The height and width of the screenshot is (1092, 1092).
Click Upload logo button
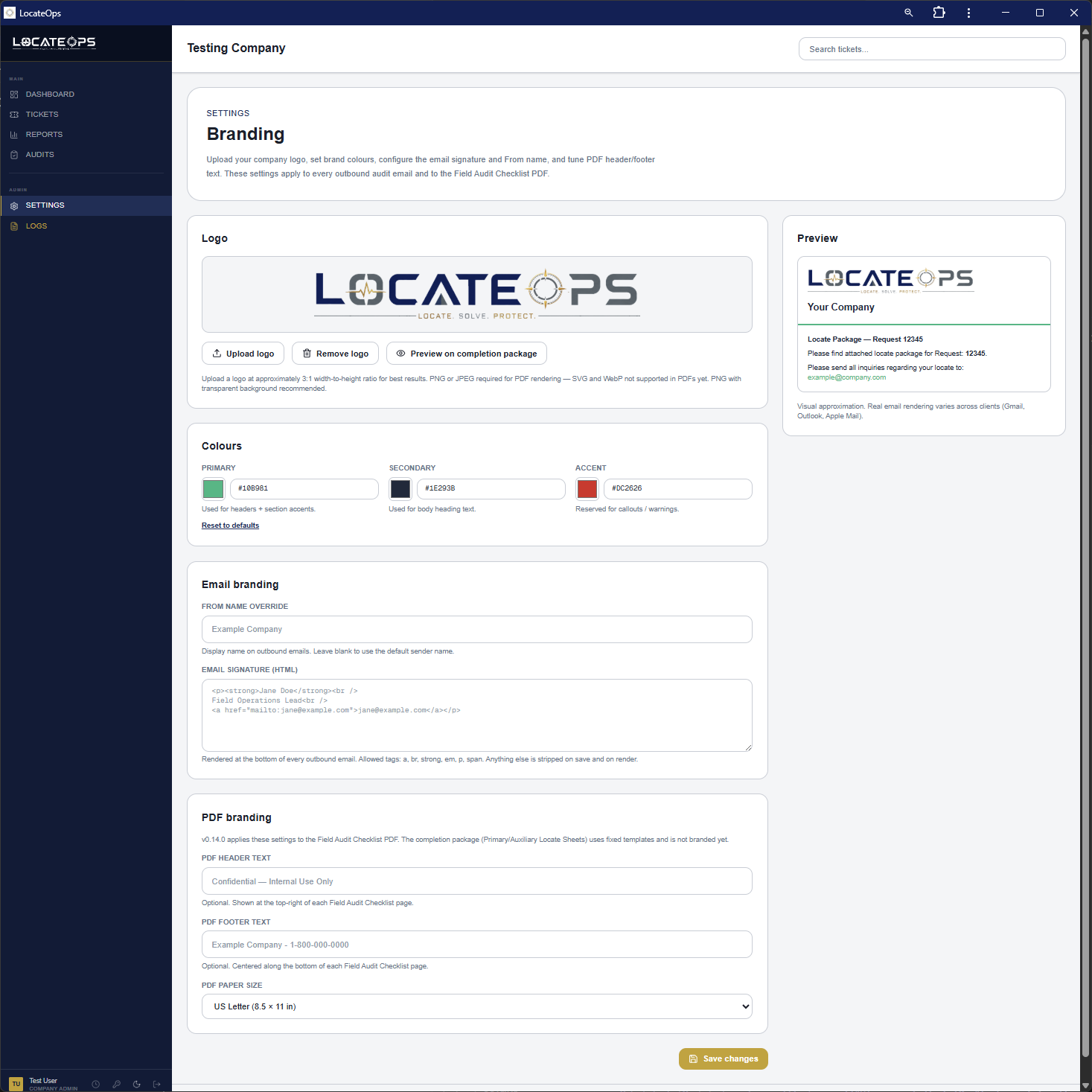(x=243, y=354)
